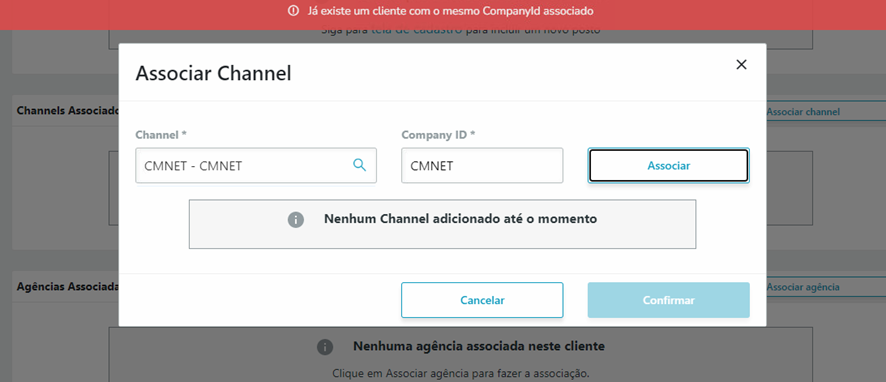Focus the Channel field containing CMNET - CMNET
This screenshot has height=382, width=886.
(256, 166)
